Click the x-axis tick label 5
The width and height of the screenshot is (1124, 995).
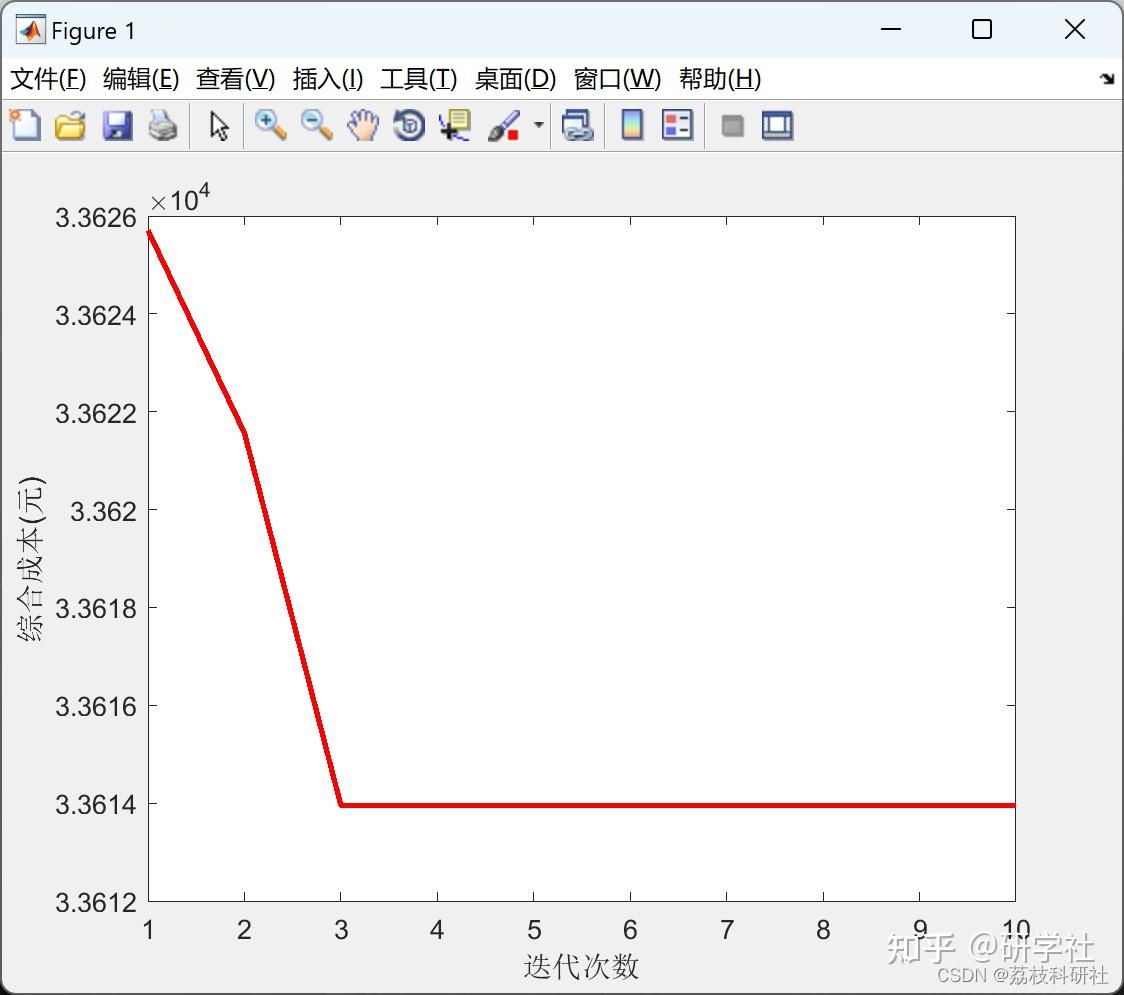(x=534, y=930)
